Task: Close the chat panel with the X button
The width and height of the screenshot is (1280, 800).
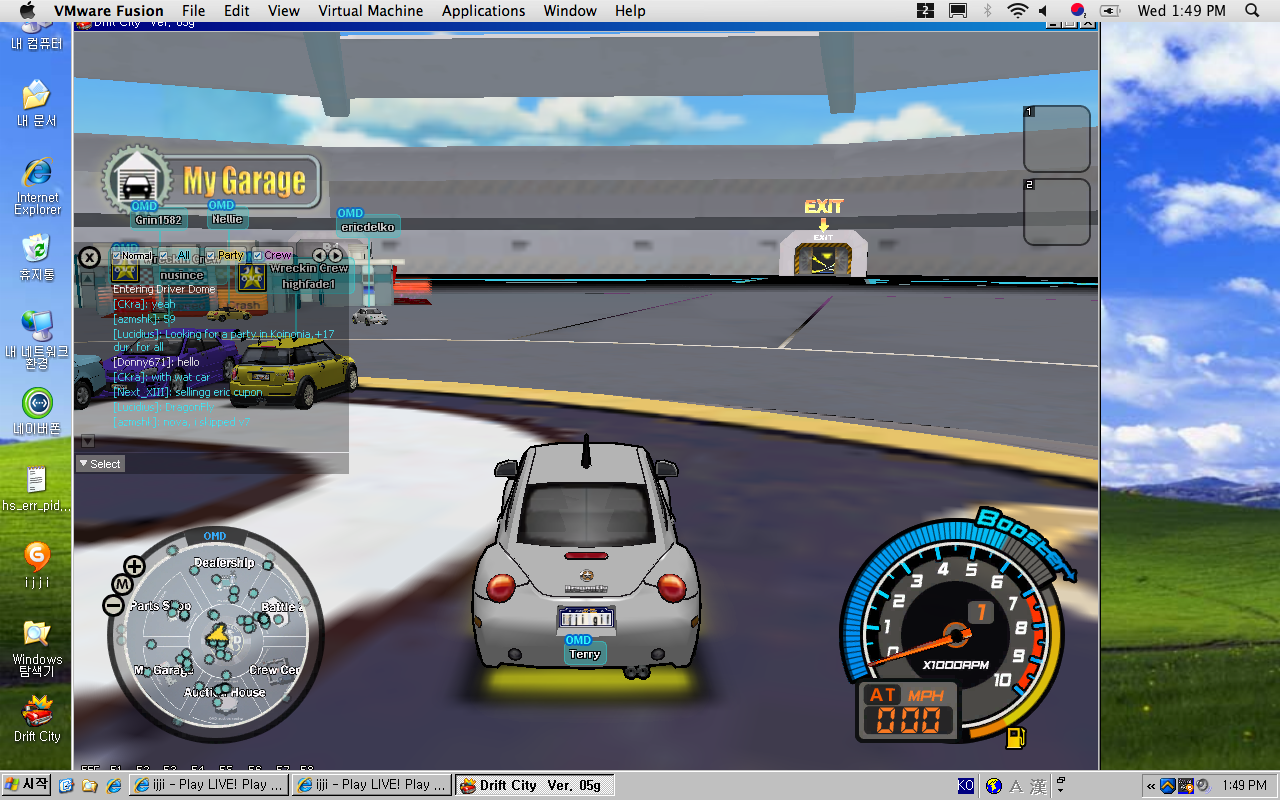Action: click(x=89, y=257)
